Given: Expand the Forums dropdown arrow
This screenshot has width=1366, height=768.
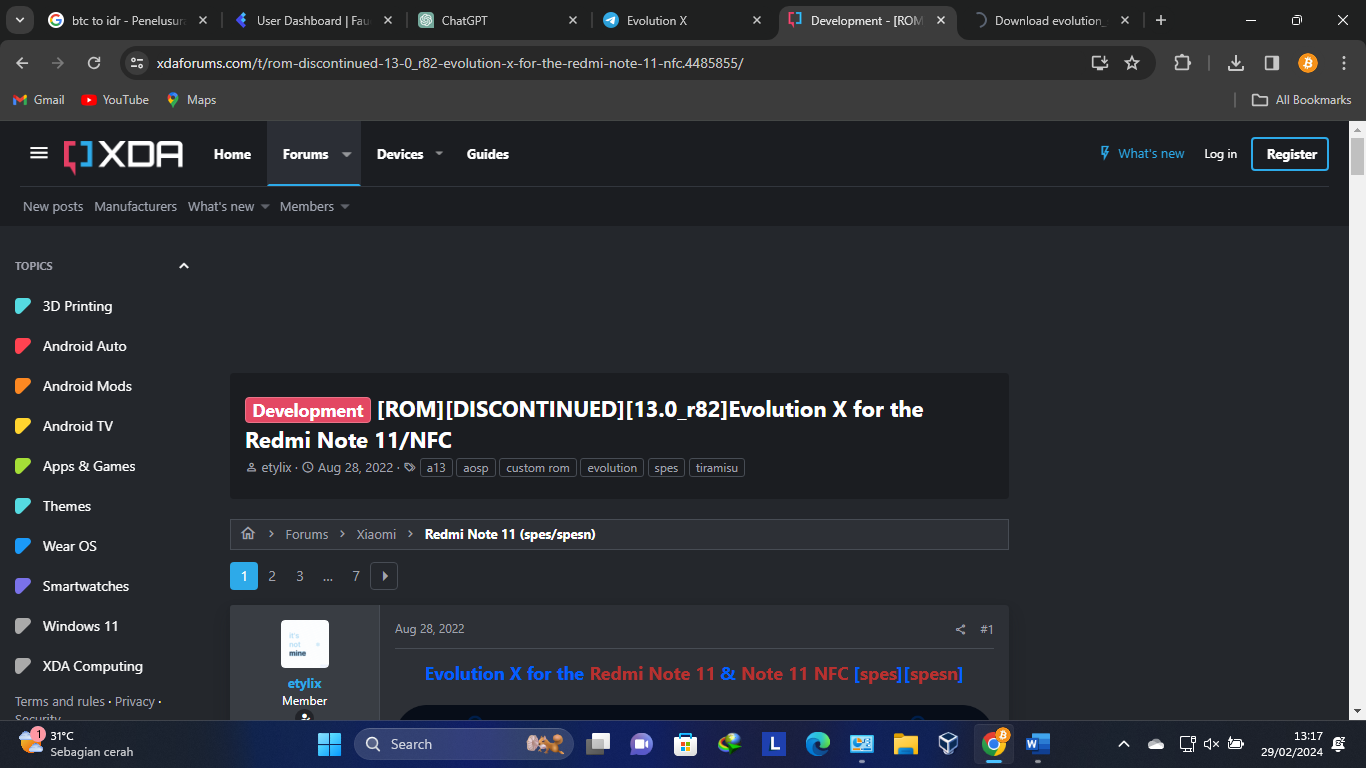Looking at the screenshot, I should coord(347,154).
